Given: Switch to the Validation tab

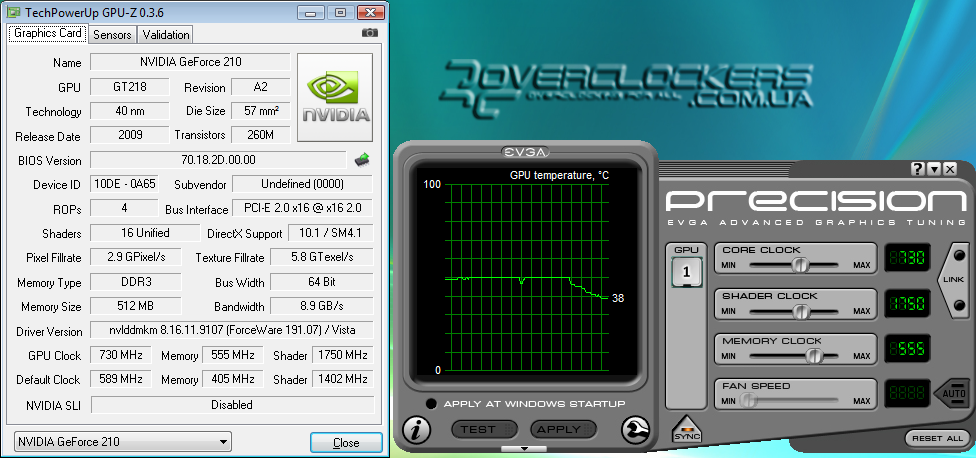Looking at the screenshot, I should tap(166, 35).
